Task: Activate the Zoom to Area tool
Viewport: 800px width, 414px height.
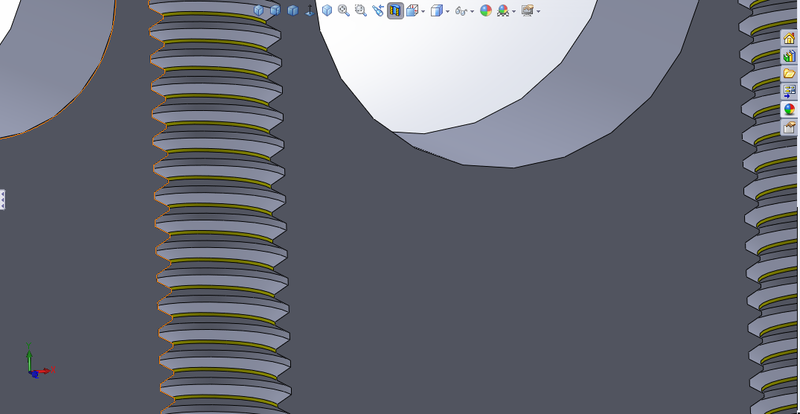Action: (x=361, y=10)
